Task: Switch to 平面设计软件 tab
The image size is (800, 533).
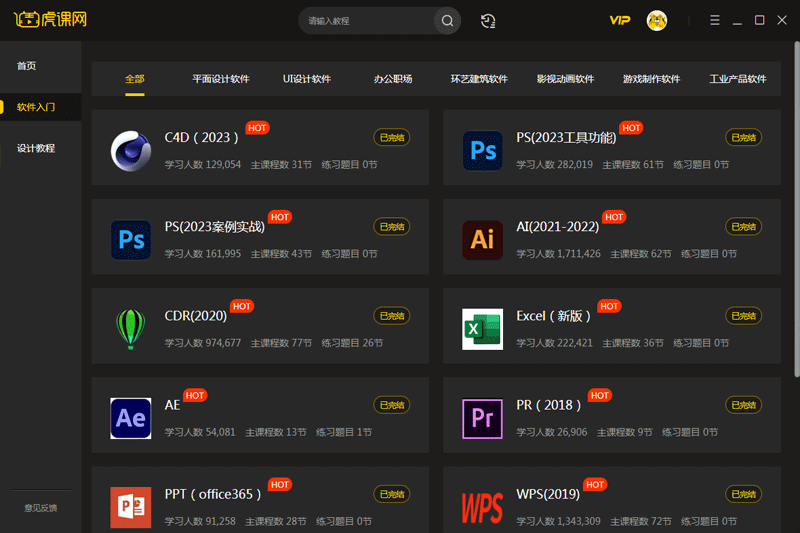Action: click(x=220, y=79)
